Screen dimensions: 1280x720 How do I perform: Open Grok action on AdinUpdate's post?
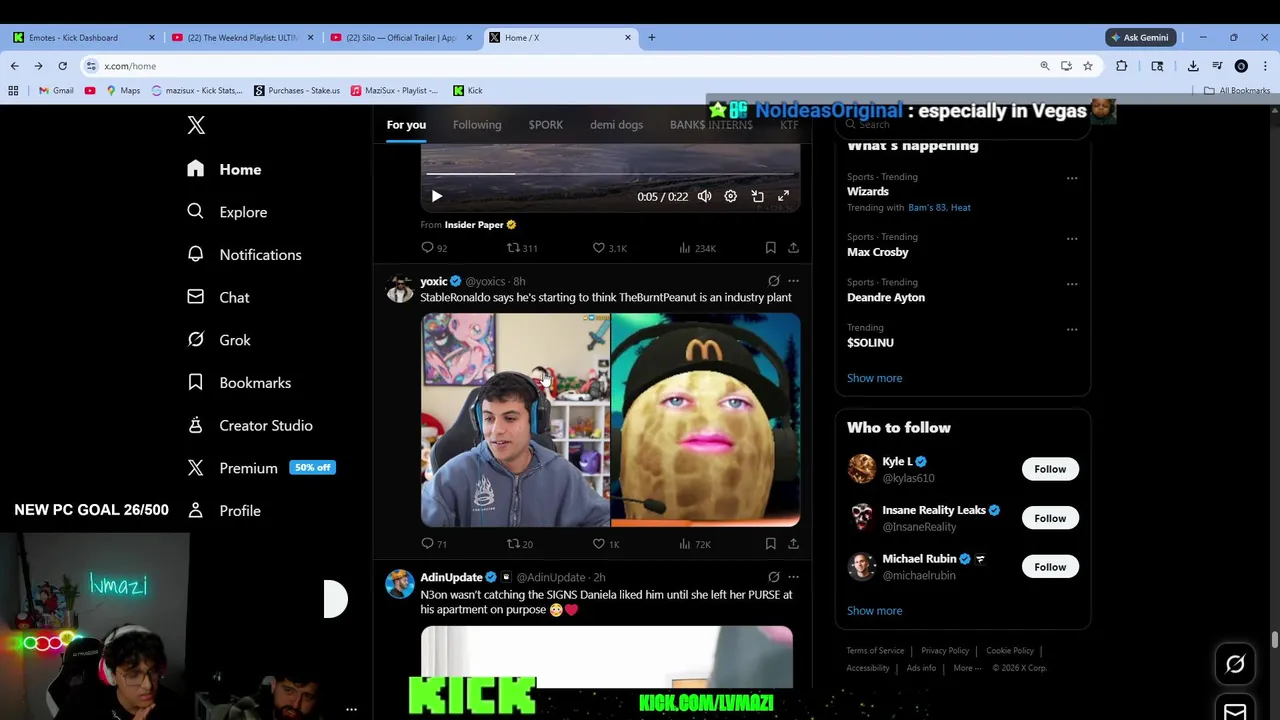point(773,577)
